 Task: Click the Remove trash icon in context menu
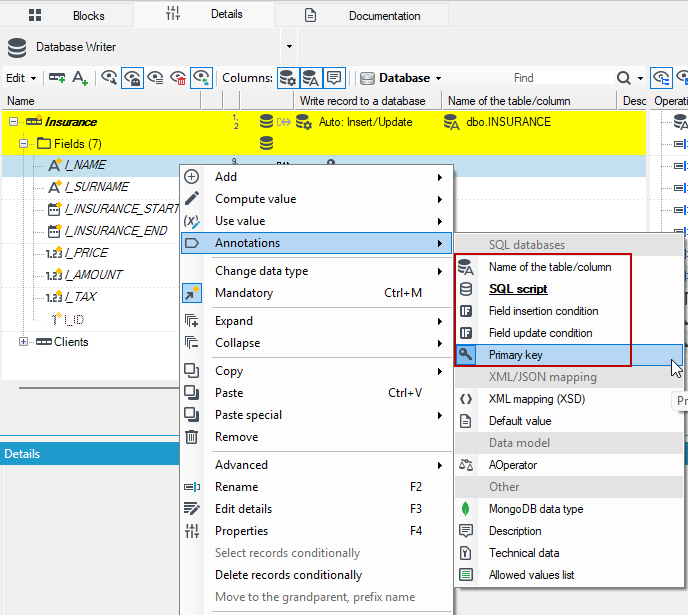pyautogui.click(x=192, y=437)
